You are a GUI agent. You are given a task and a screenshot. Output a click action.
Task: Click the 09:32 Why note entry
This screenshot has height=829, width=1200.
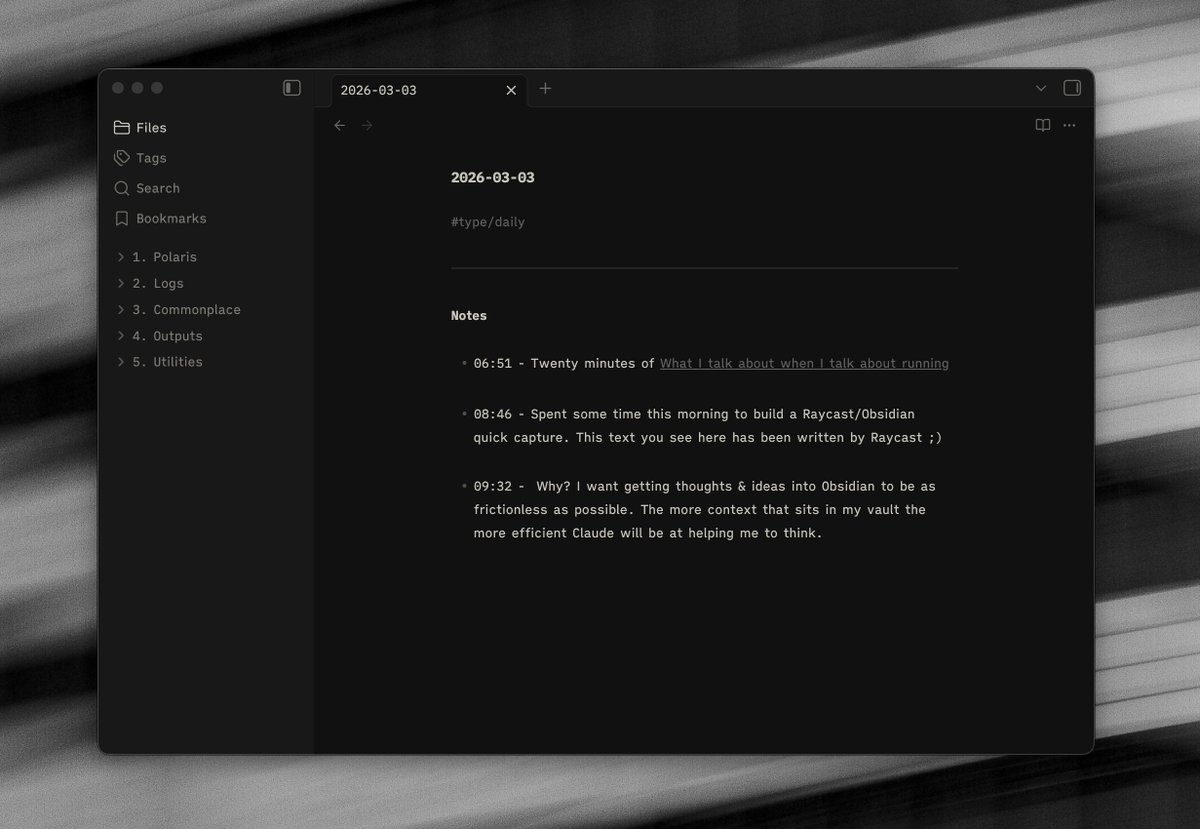(x=704, y=510)
